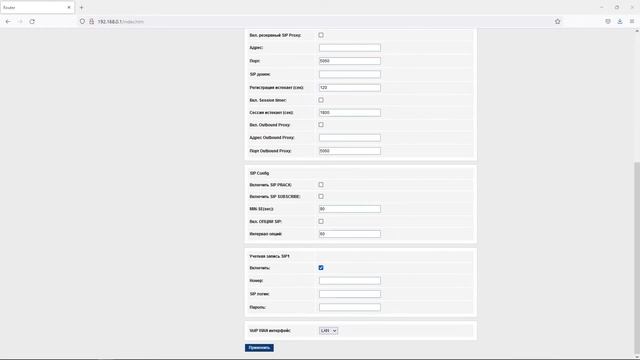Click session expiry field showing 1800
Image resolution: width=640 pixels, height=360 pixels.
(350, 113)
